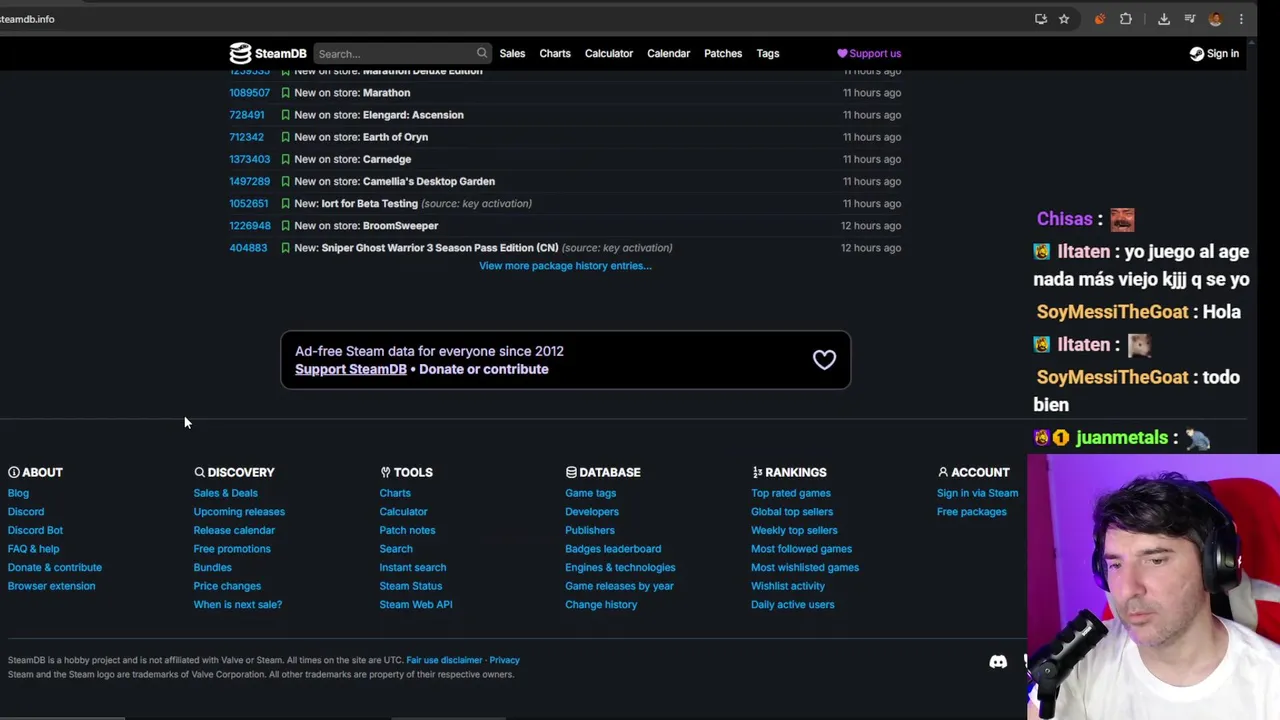
Task: Click the bookmark icon beside BroomSweeper row
Action: coord(285,226)
